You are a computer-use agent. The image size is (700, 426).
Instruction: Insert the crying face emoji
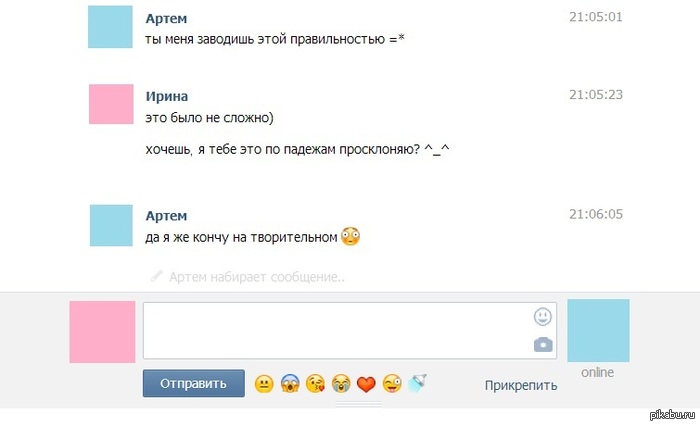[x=342, y=384]
